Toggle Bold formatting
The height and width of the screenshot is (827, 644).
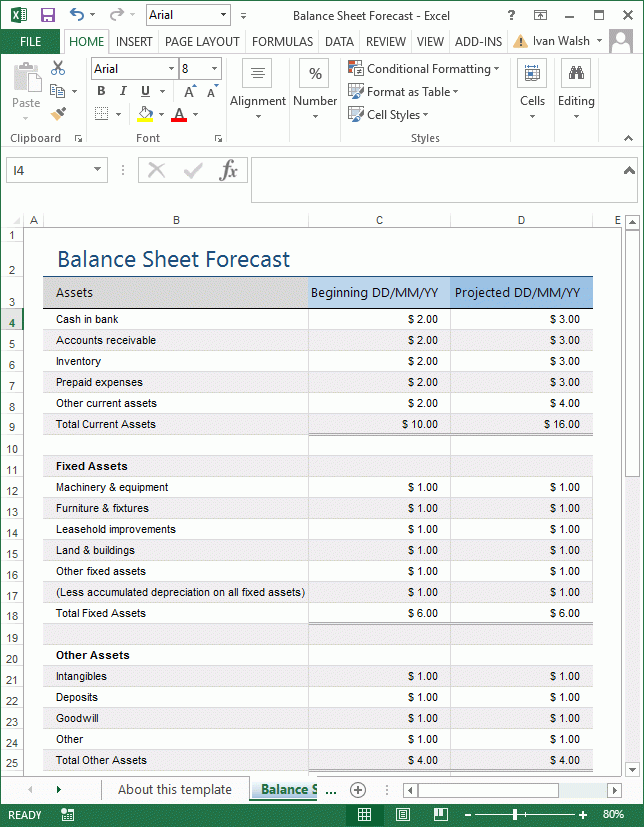point(101,91)
